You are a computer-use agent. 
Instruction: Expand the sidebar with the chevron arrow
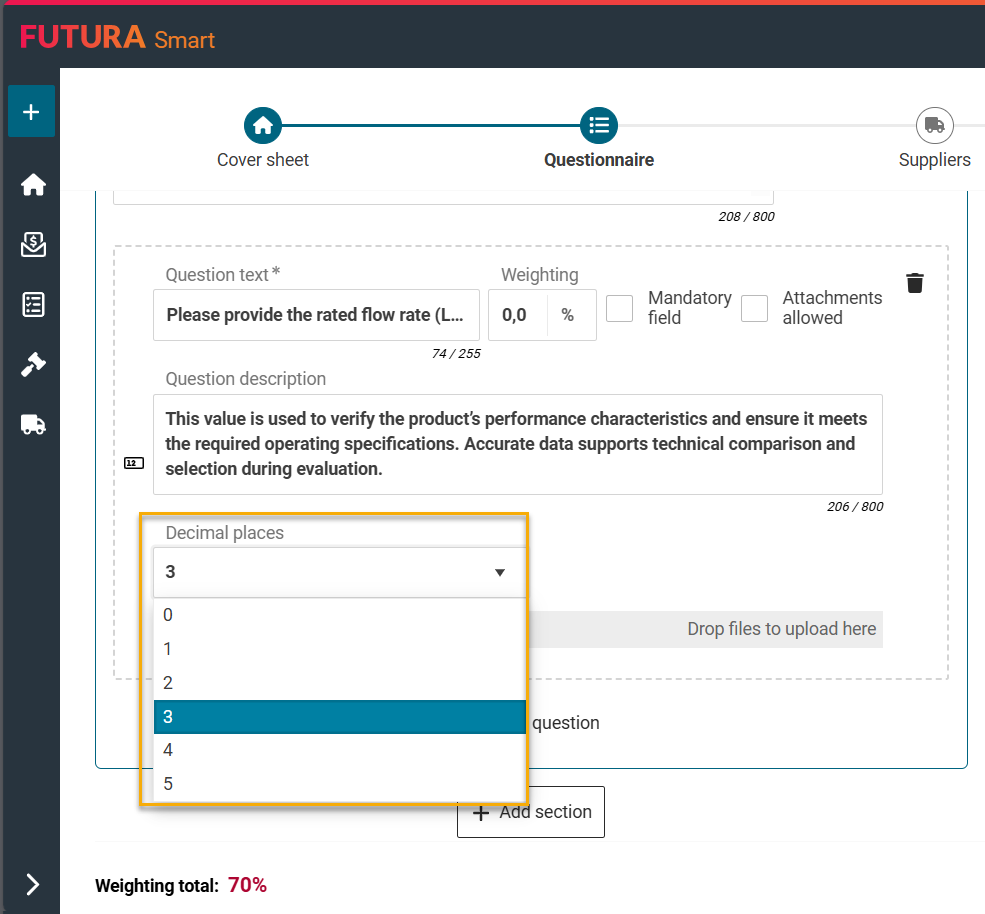(33, 884)
